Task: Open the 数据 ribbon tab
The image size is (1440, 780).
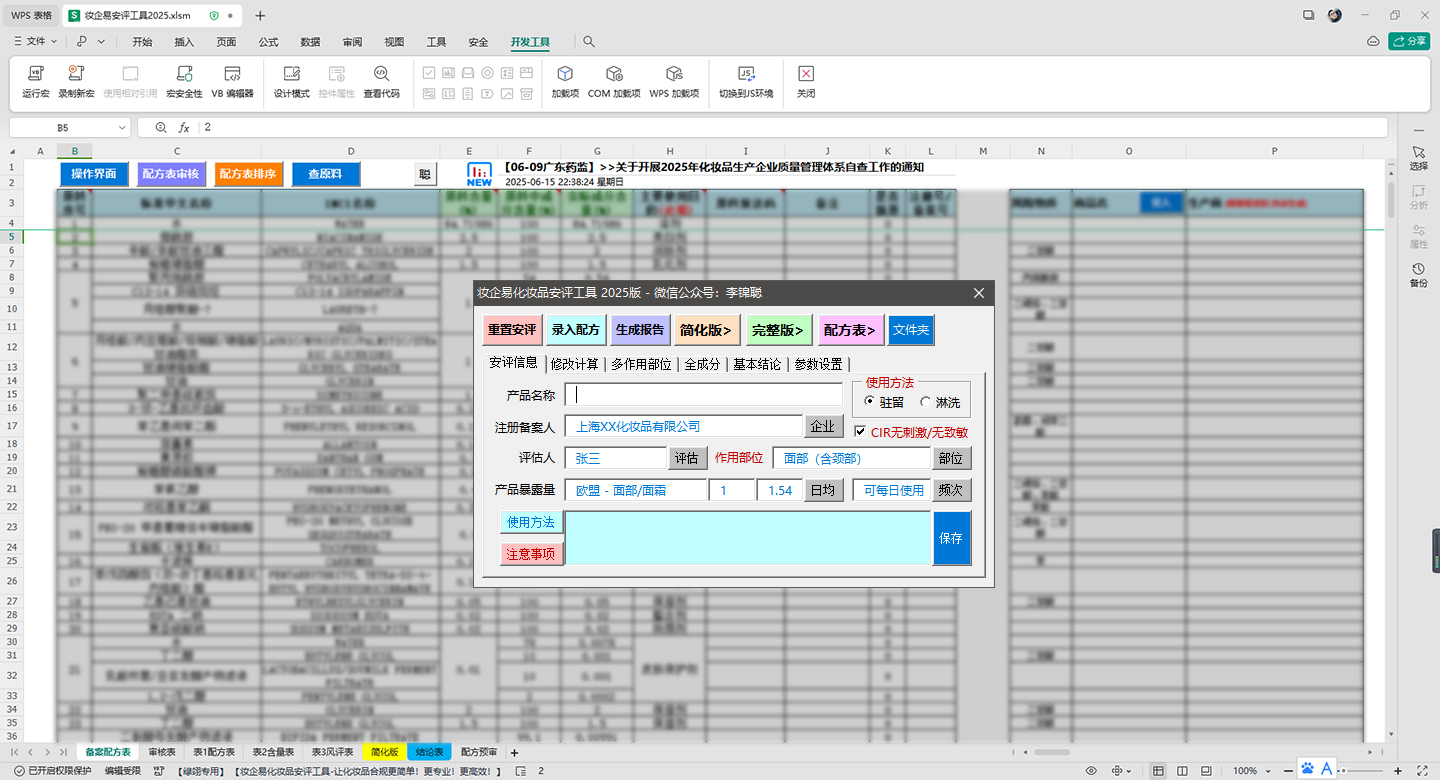Action: coord(310,42)
